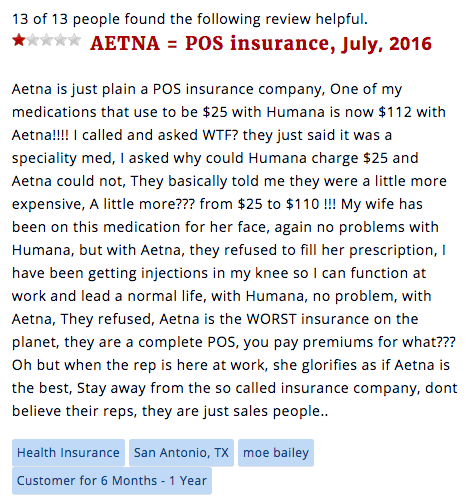
Task: Select the fourth gray rating star
Action: pos(60,40)
